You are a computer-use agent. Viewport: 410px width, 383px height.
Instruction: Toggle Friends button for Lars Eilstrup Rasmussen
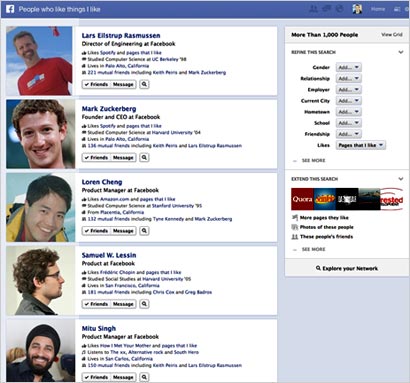[96, 84]
